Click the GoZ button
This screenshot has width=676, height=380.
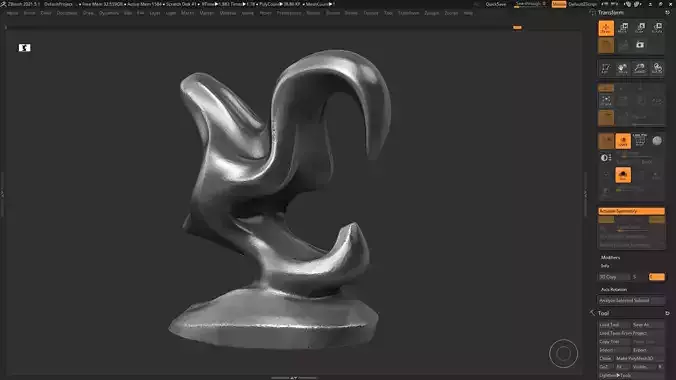[x=605, y=367]
